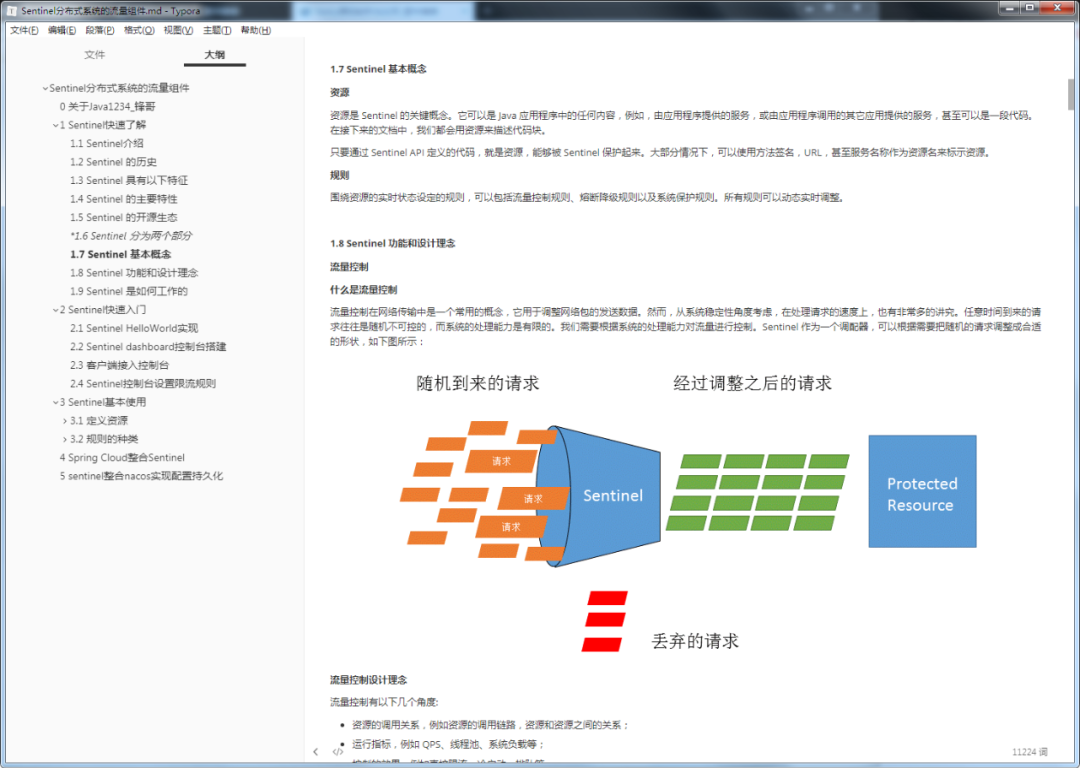
Task: Jump to 1.3 Sentinel 具有以下特征 heading
Action: click(129, 180)
